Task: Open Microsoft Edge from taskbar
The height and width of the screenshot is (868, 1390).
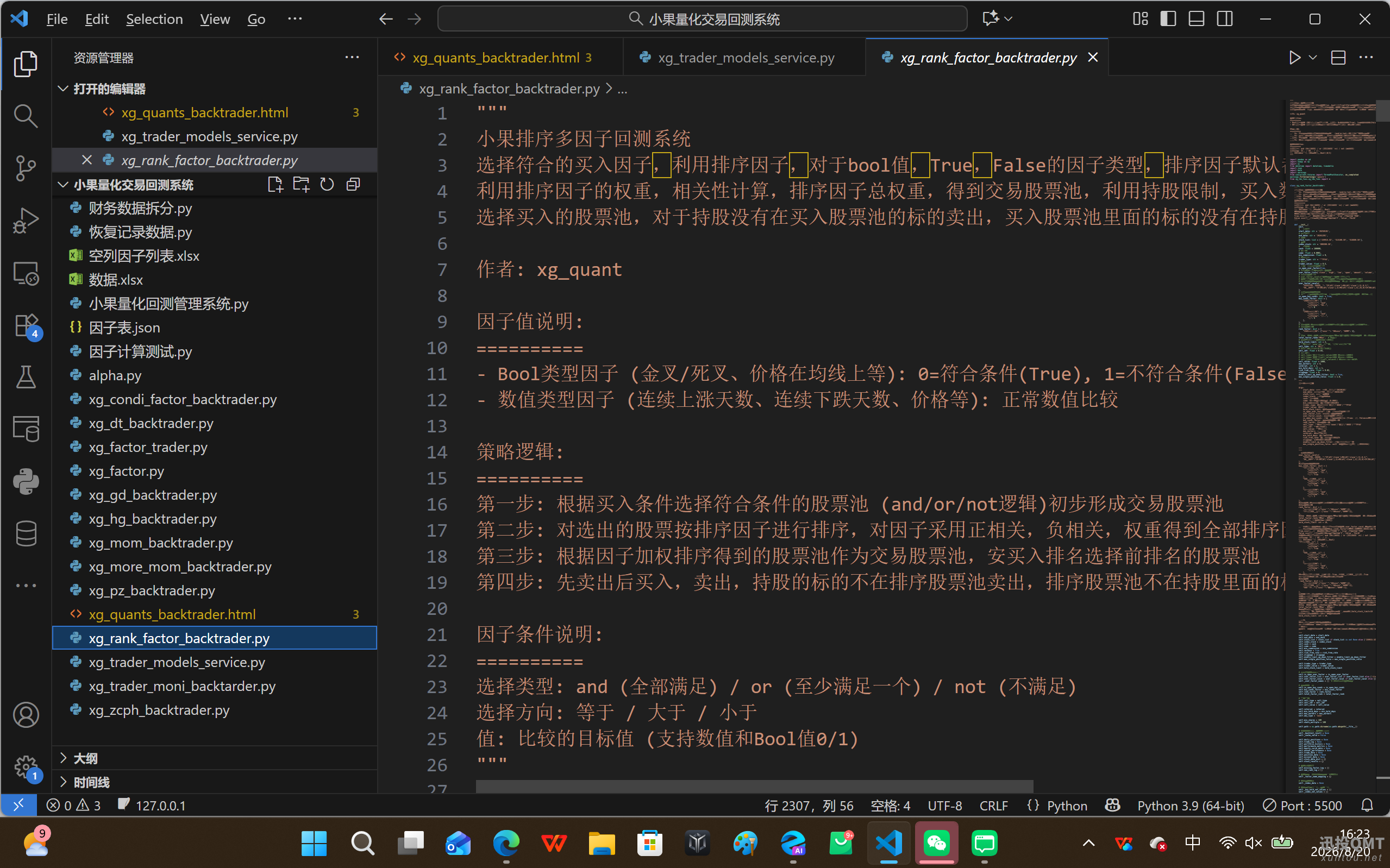Action: tap(506, 842)
